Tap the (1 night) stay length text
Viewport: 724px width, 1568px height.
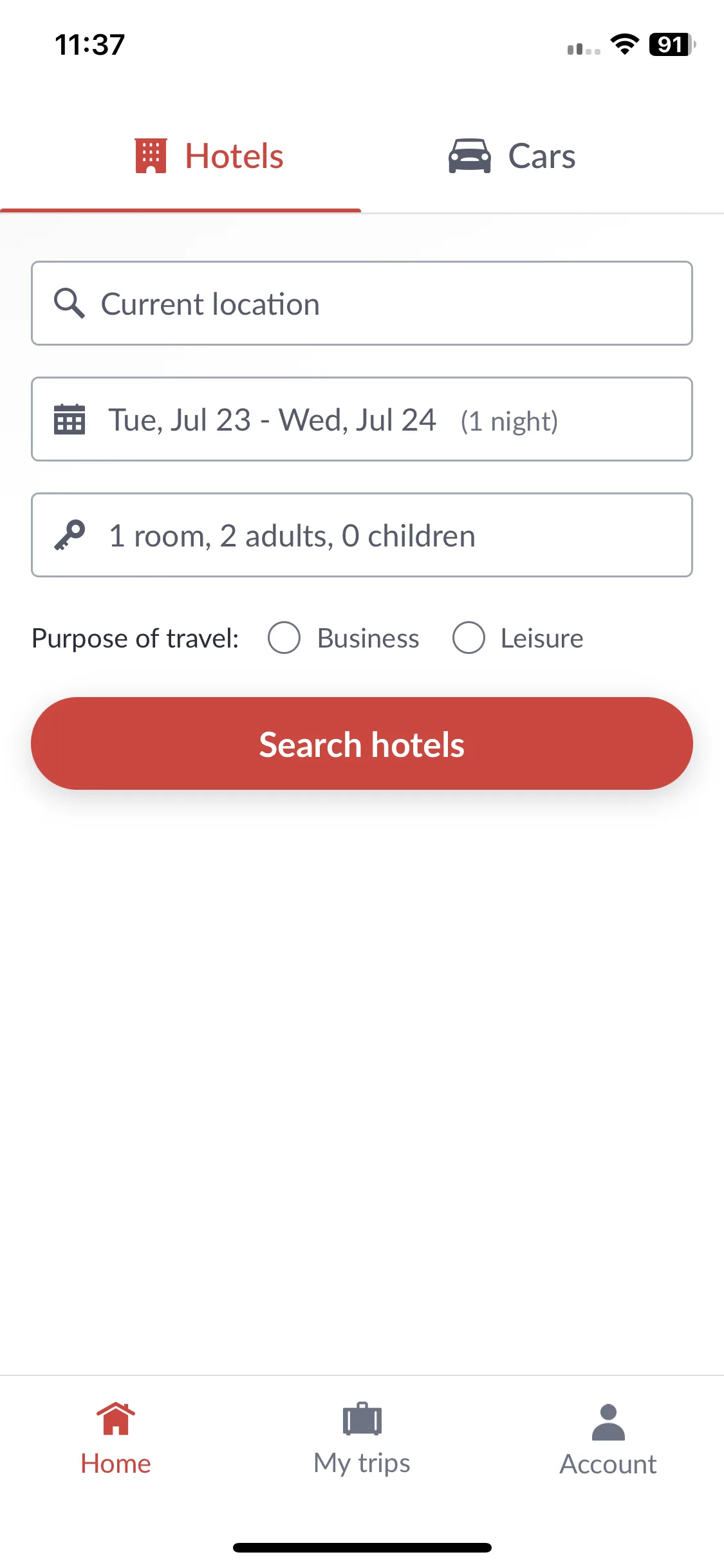click(509, 422)
